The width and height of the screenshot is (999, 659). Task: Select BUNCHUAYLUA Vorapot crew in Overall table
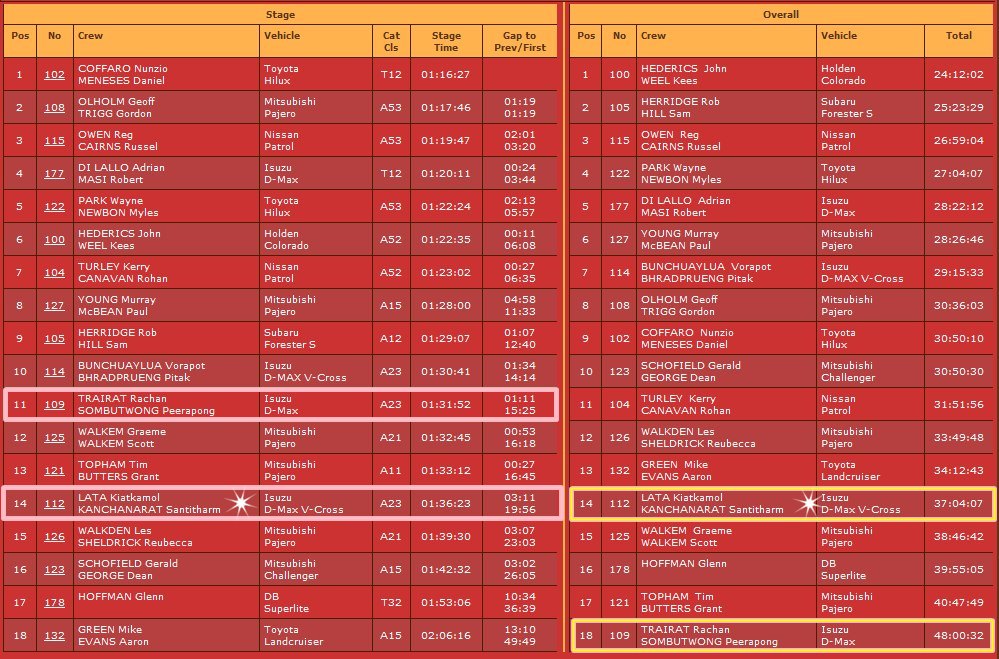coord(706,273)
